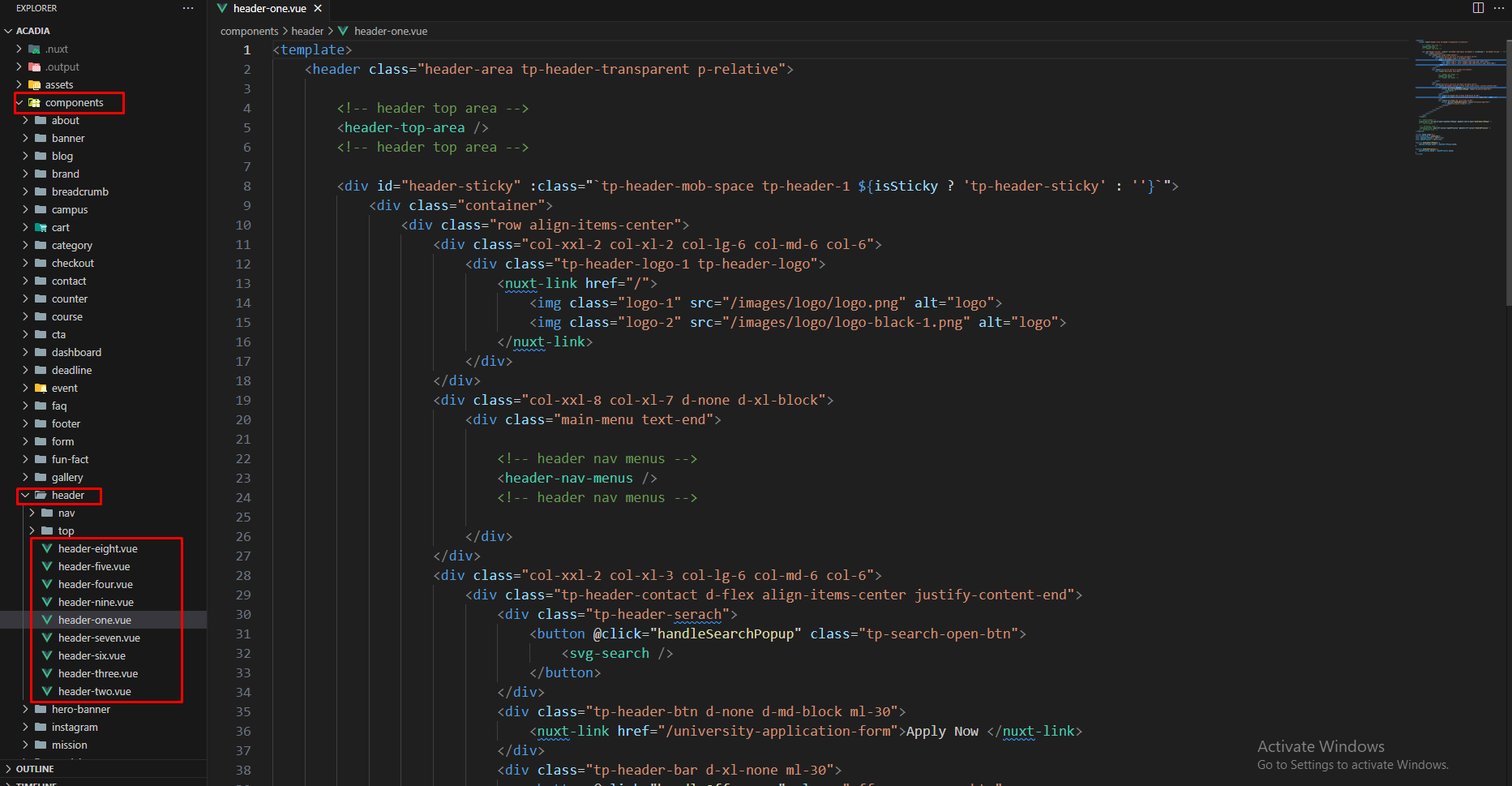Click the assets folder icon
Viewport: 1512px width, 786px height.
(x=34, y=84)
